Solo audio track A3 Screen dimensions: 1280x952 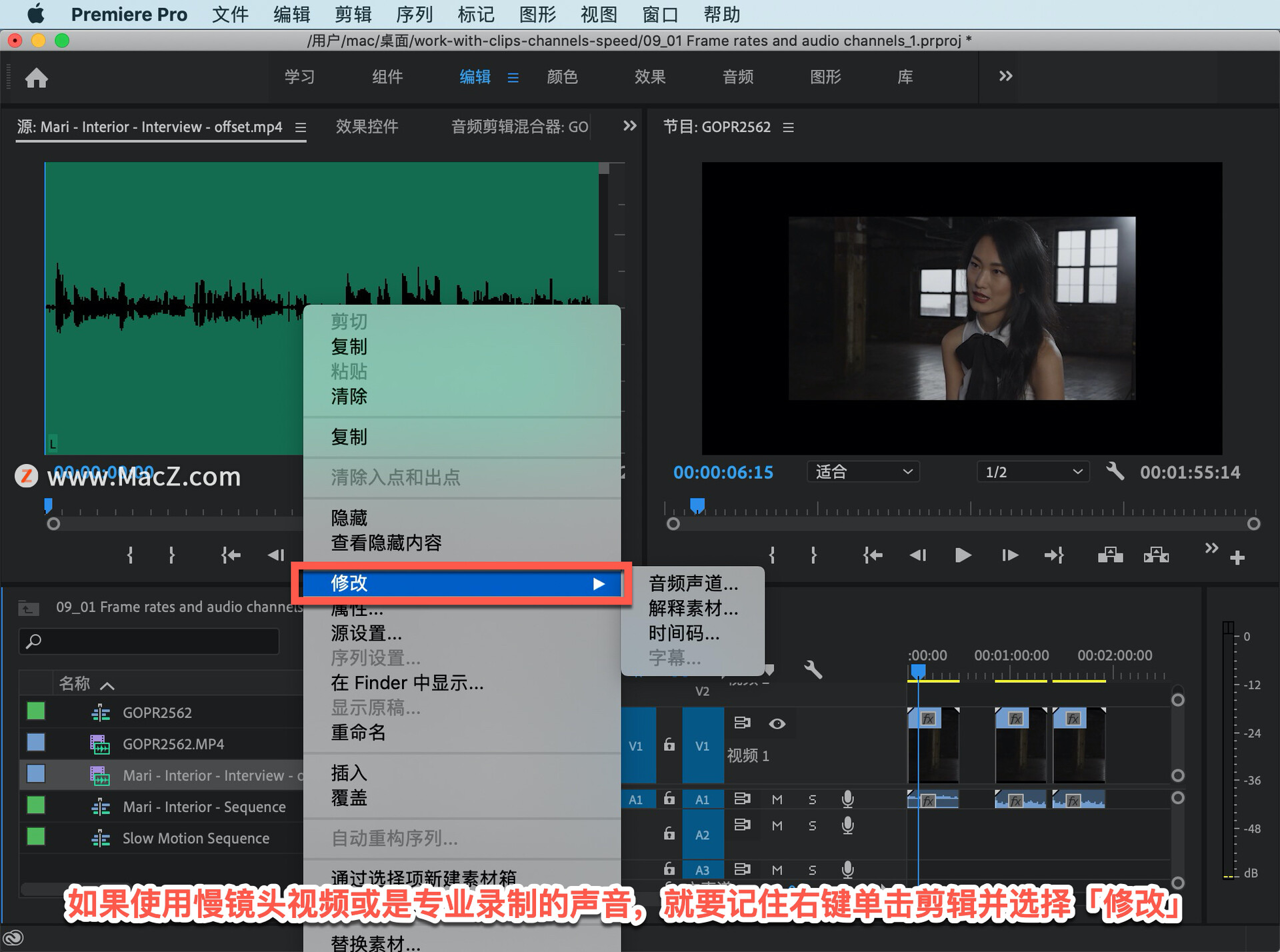[x=812, y=870]
